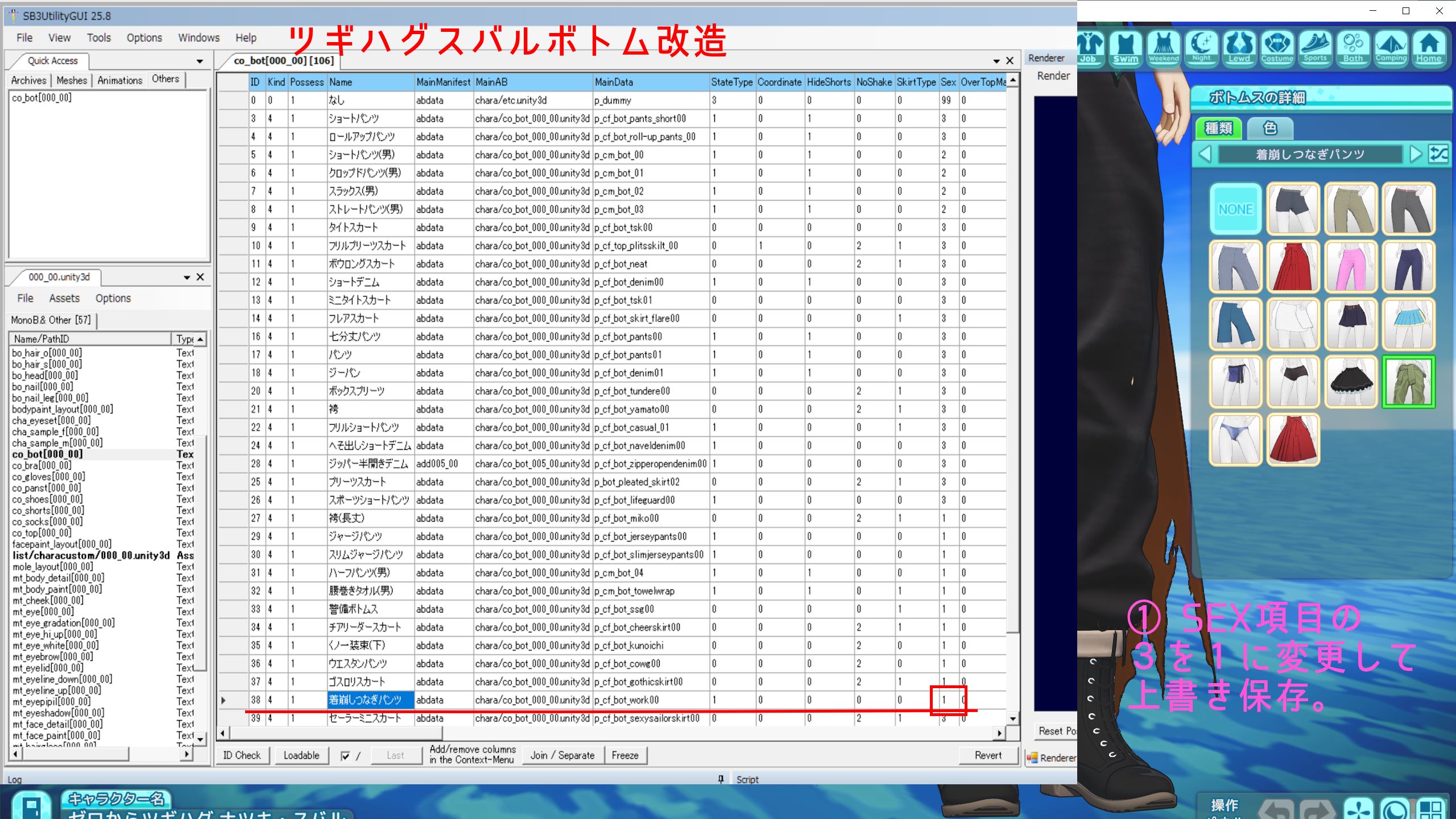
Task: Click the Loadable button
Action: (301, 755)
